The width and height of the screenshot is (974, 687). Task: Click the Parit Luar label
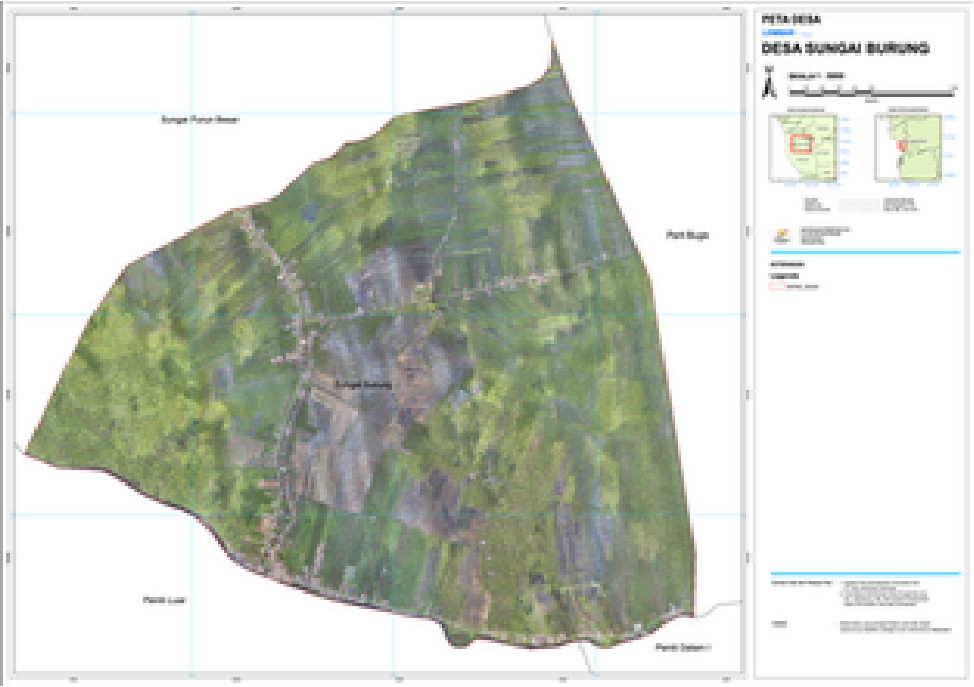(165, 600)
